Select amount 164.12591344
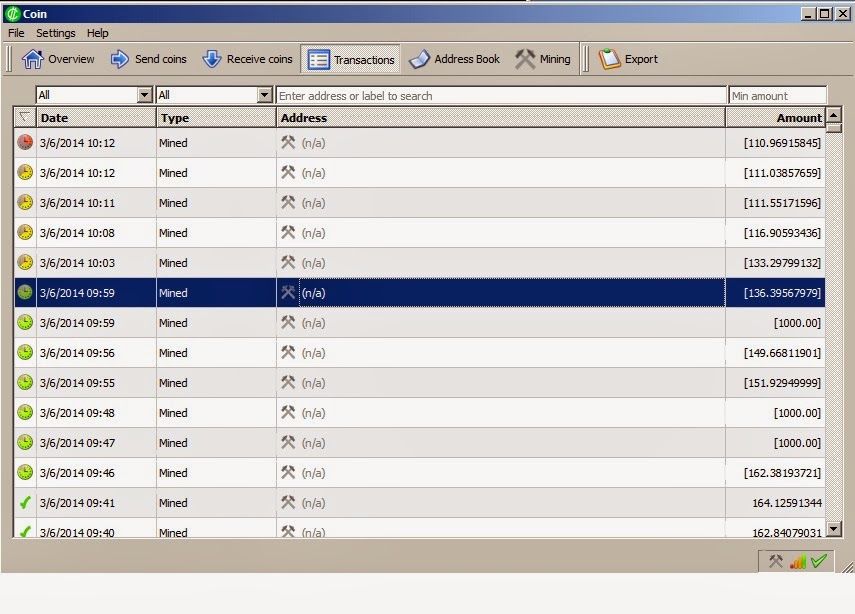The width and height of the screenshot is (855, 614). 787,503
